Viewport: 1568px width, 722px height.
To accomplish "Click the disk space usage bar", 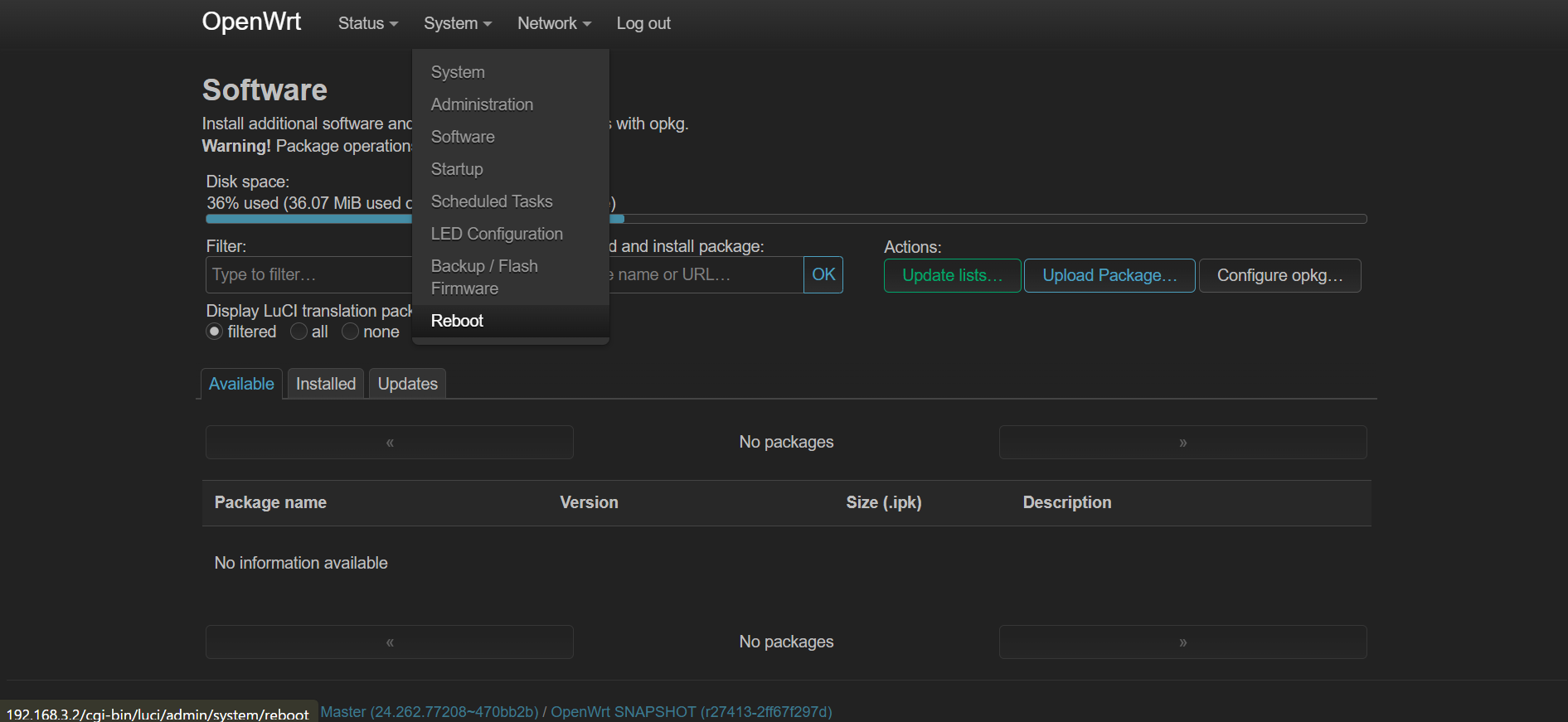I will pos(786,219).
